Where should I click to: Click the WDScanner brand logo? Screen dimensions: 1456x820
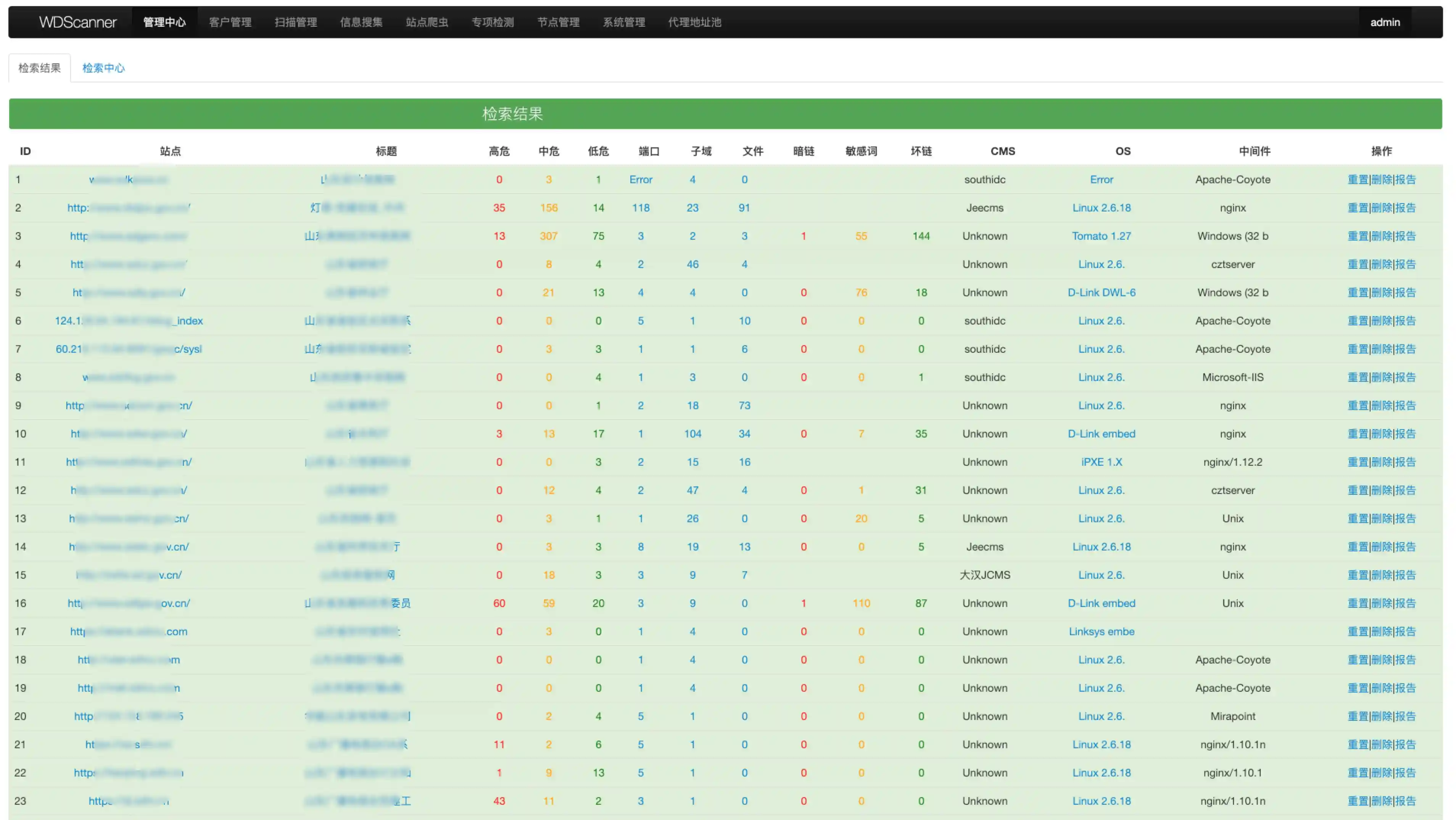pyautogui.click(x=77, y=22)
